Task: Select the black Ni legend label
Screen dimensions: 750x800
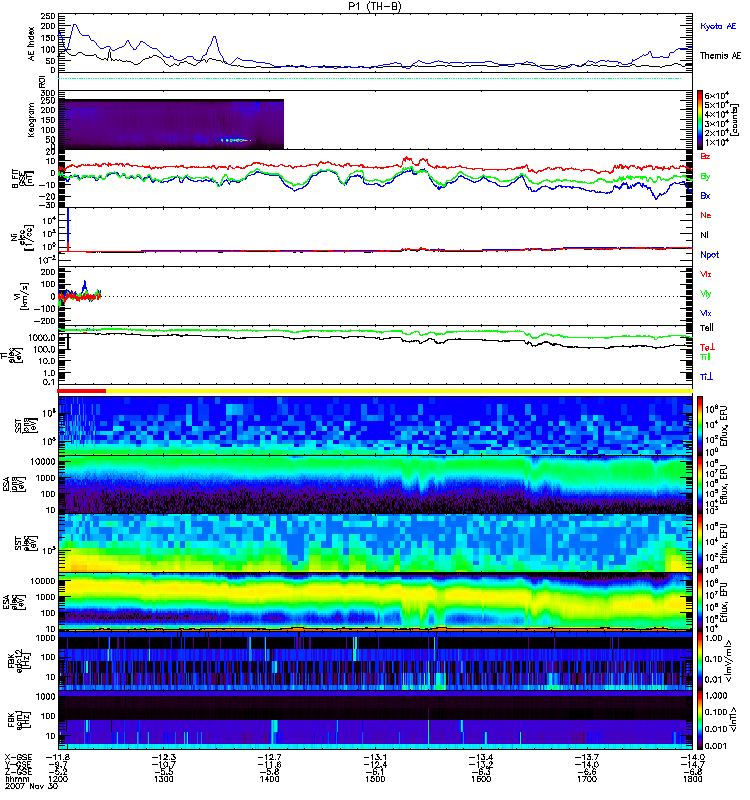Action: click(x=704, y=235)
